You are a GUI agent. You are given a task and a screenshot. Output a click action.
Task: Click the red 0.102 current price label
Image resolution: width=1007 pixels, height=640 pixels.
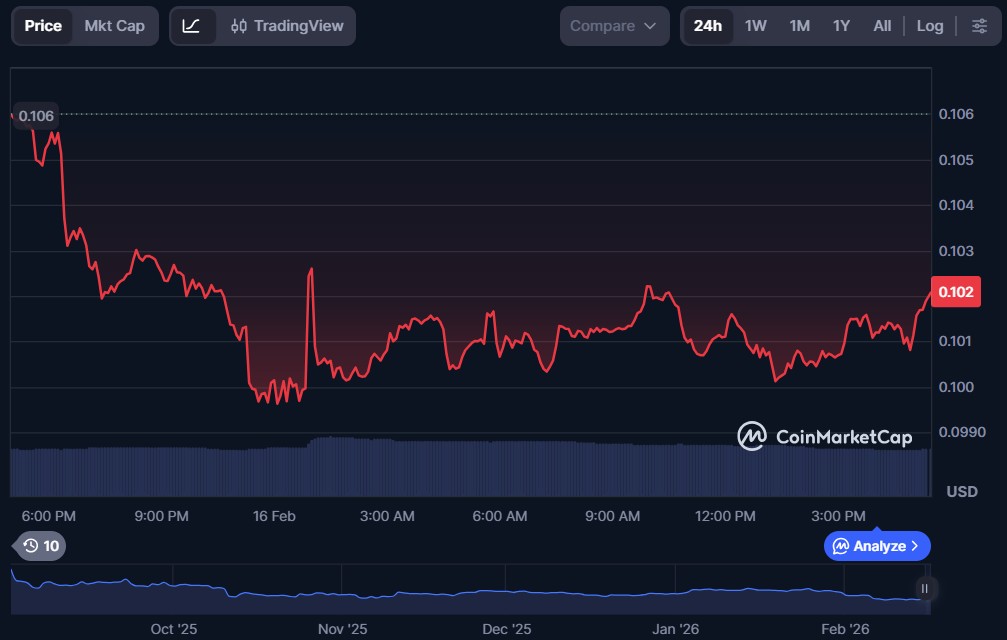click(x=950, y=292)
